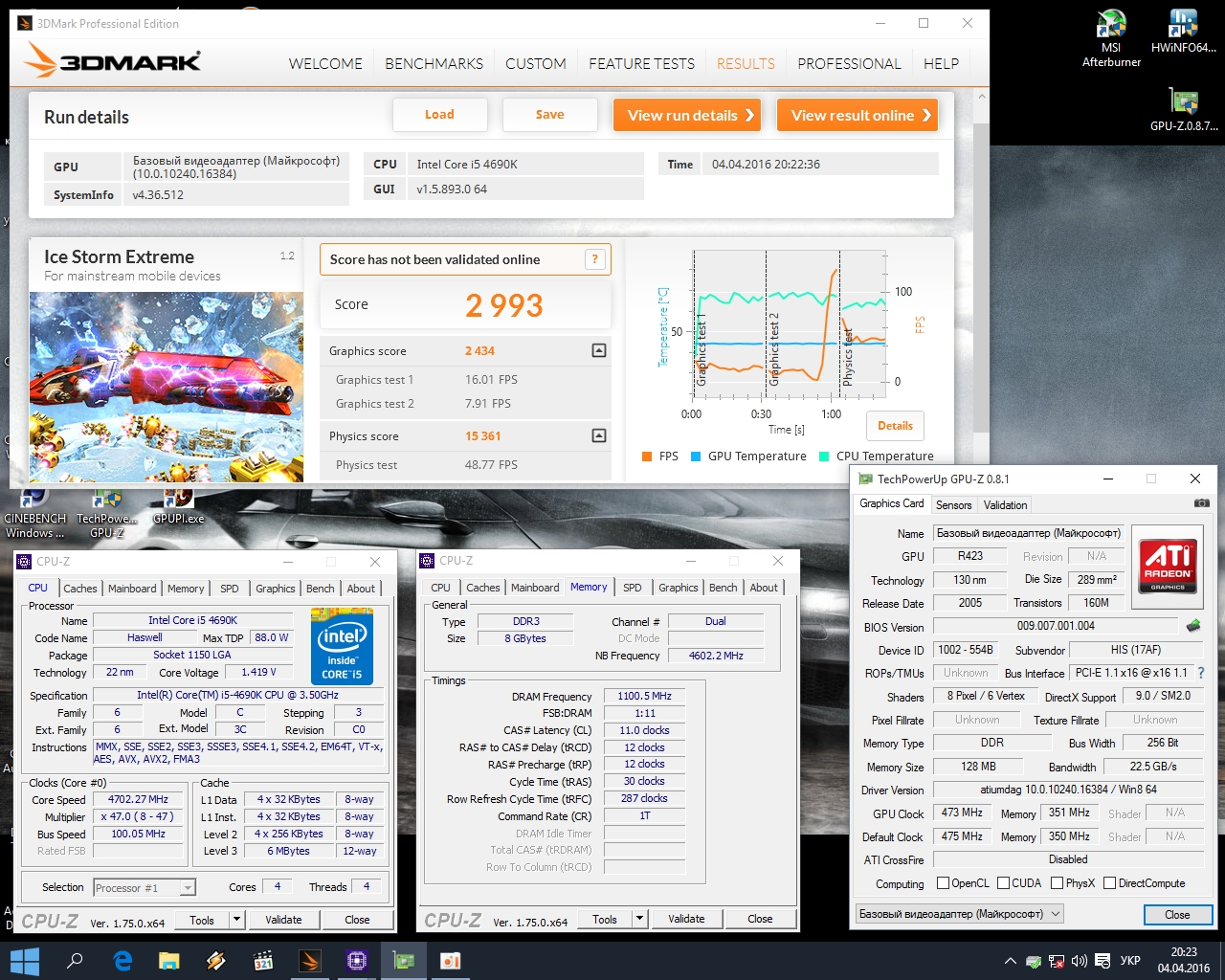Click the GPU Temperature blue legend swatch
1225x980 pixels.
click(x=696, y=457)
